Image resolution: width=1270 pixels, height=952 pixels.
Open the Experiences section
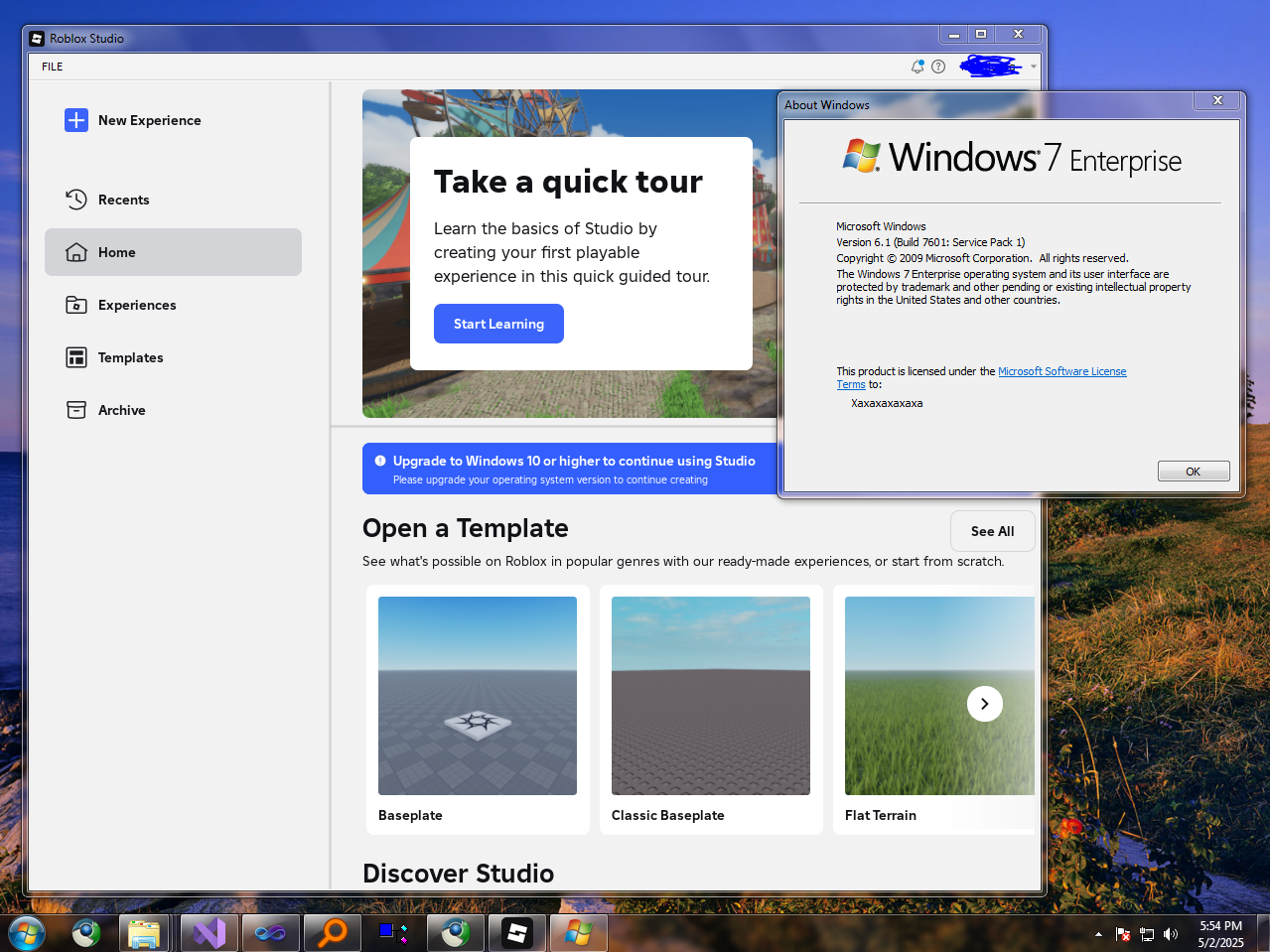click(173, 305)
